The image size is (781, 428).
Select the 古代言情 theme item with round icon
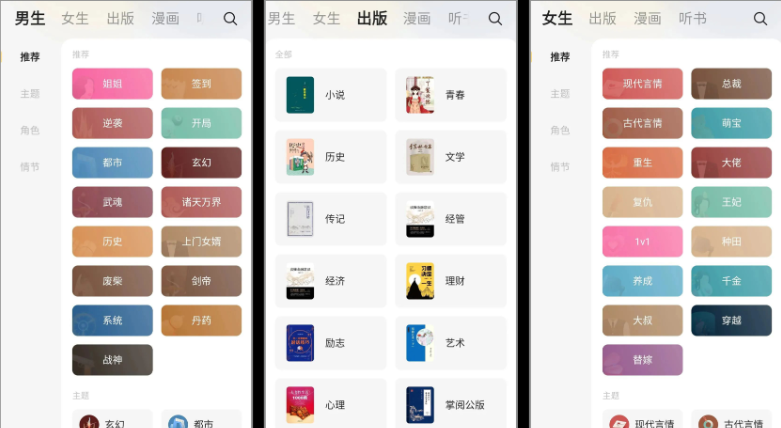pyautogui.click(x=731, y=420)
